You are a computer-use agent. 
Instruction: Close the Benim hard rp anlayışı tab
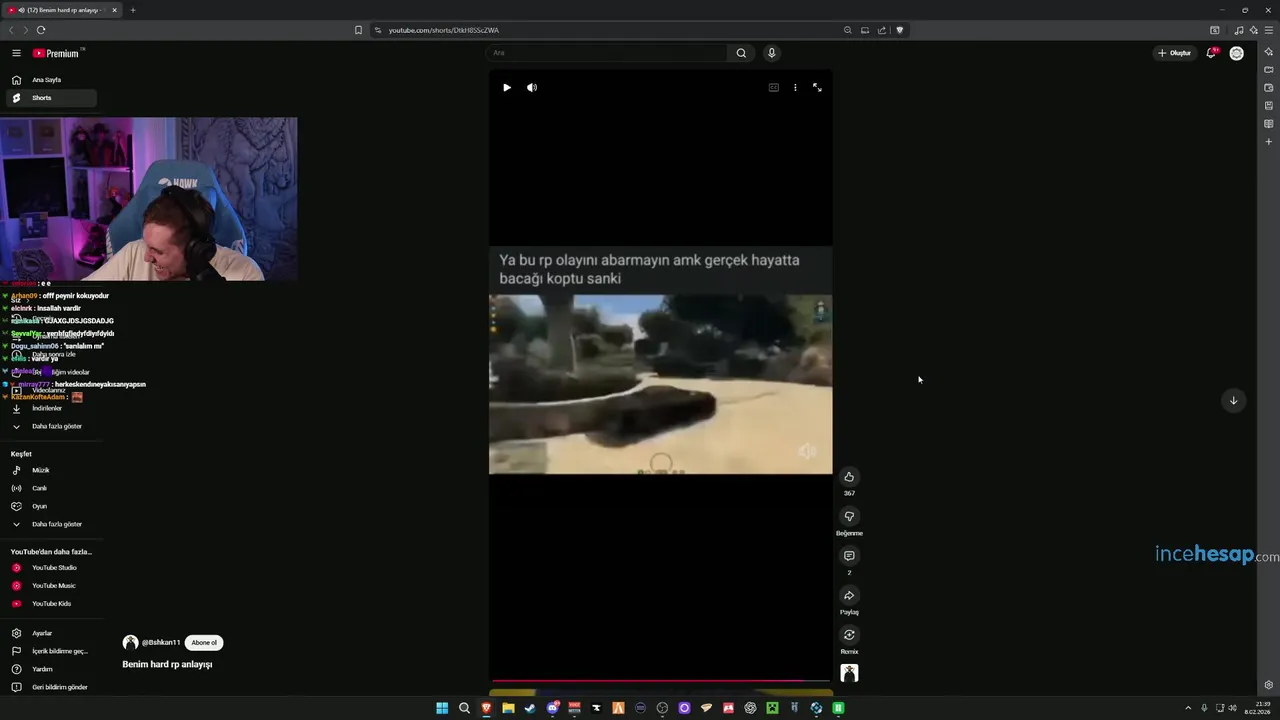(114, 10)
